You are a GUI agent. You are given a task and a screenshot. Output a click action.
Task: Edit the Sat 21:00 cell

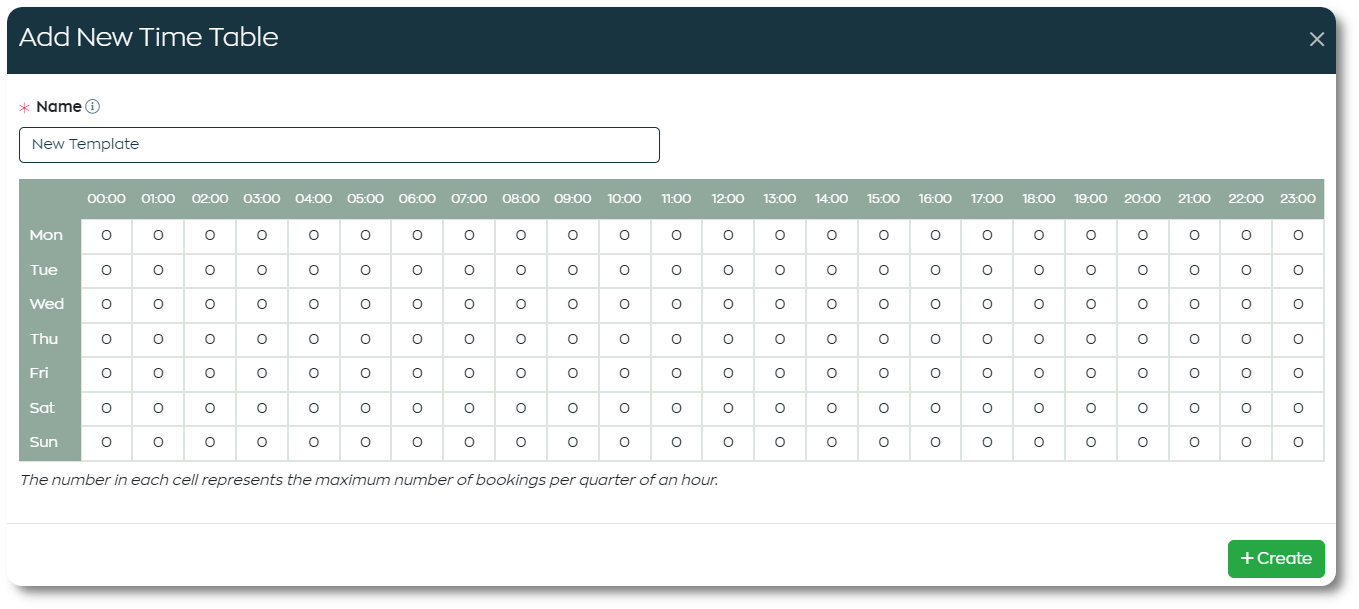1194,408
